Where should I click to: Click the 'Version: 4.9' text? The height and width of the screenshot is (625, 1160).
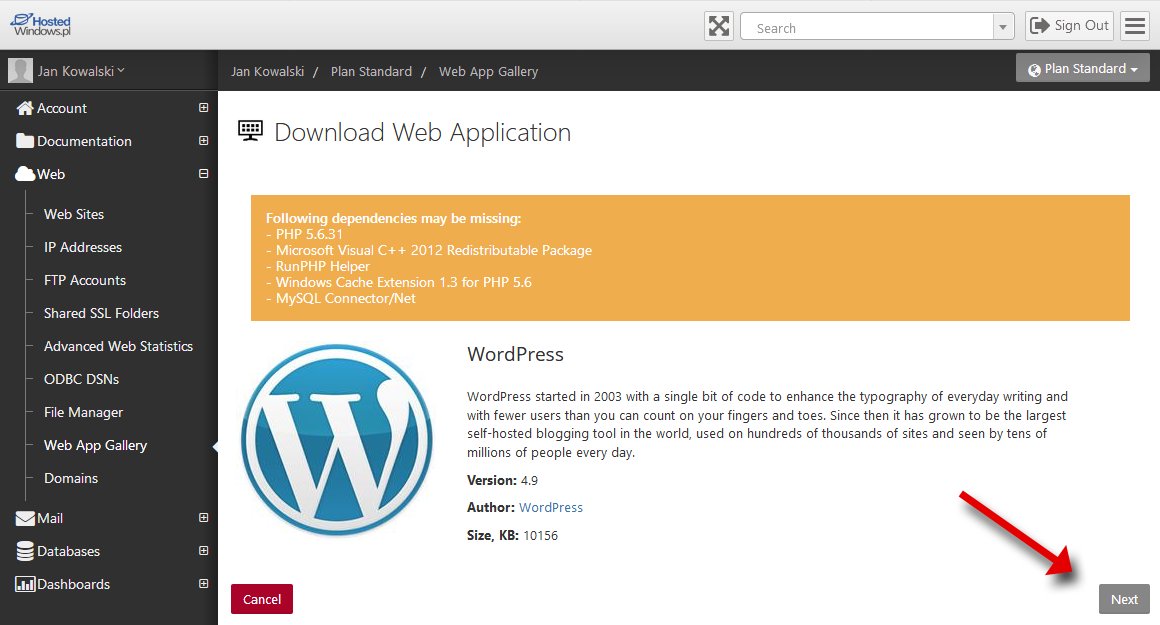click(x=502, y=481)
